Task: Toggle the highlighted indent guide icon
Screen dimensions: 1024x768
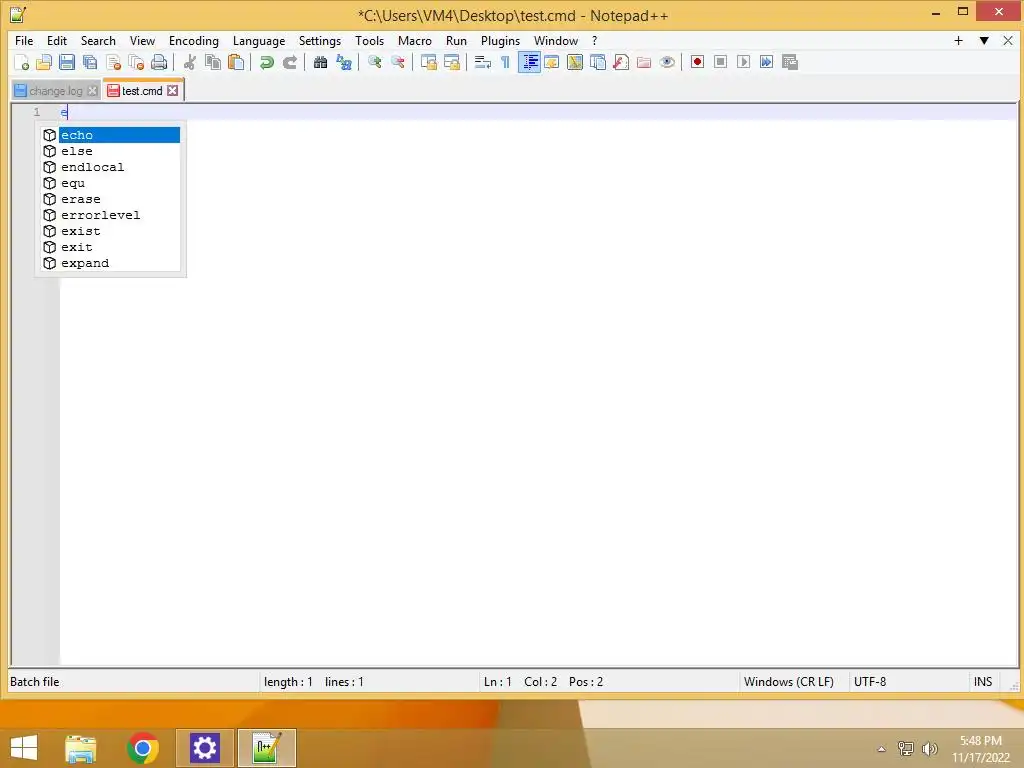Action: pos(529,62)
